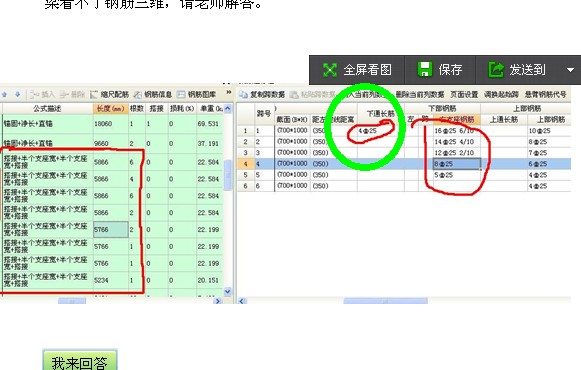Screen dimensions: 581x370
Task: Click the 缩尺配筋 toolbar button
Action: click(x=110, y=94)
